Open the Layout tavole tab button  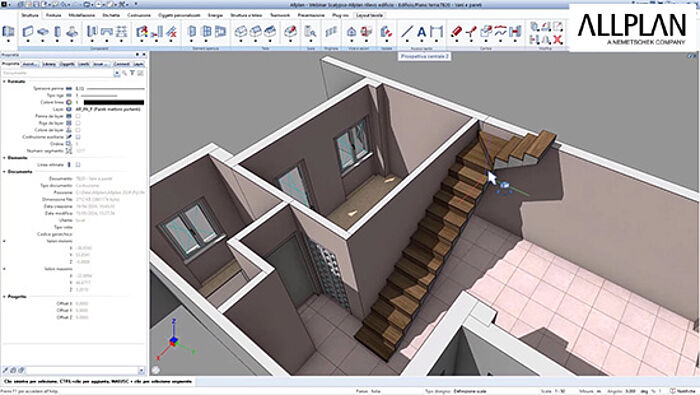(x=369, y=15)
